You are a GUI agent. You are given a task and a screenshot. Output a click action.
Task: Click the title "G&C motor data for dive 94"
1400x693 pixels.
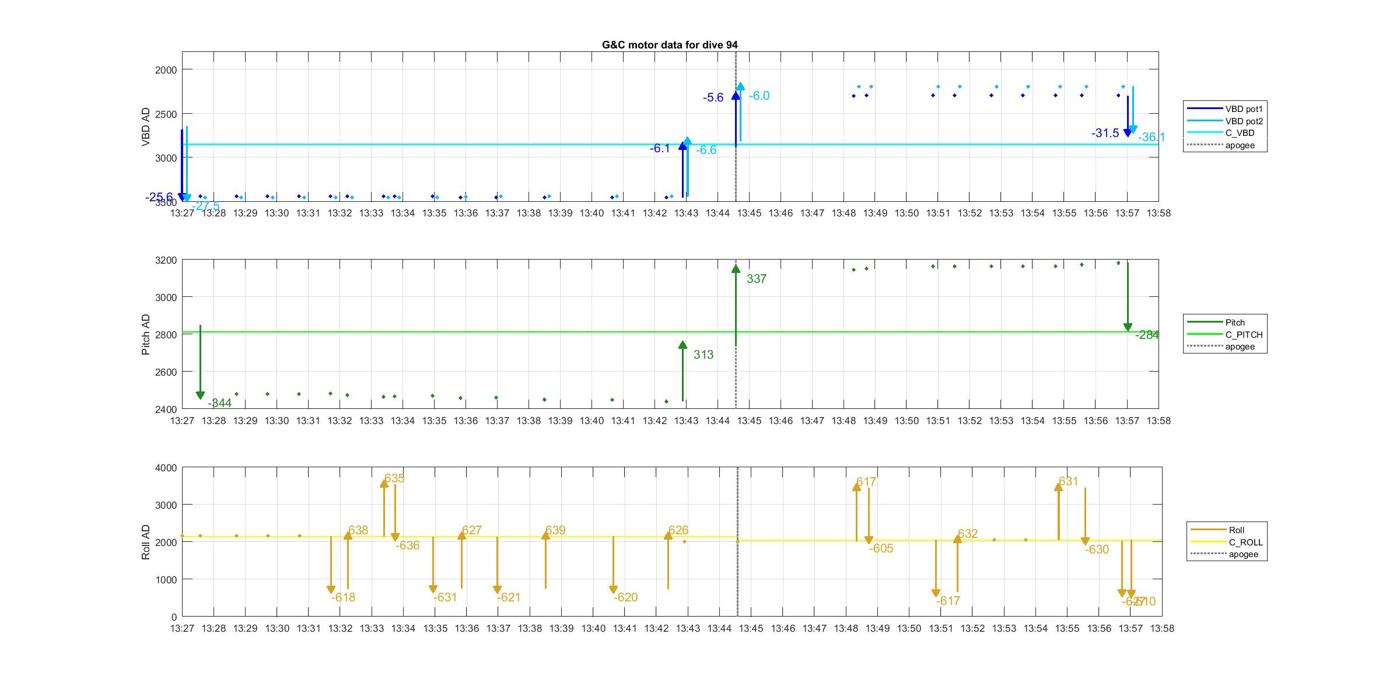669,45
